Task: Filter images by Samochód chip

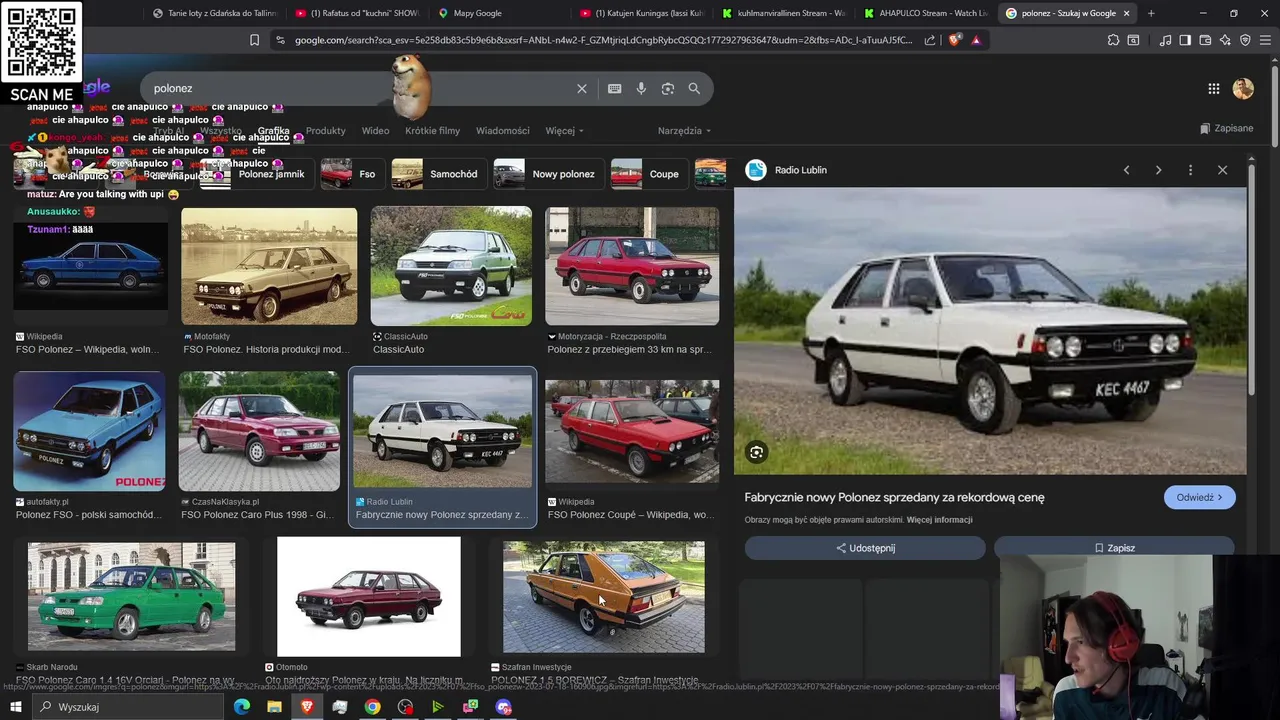Action: 437,174
